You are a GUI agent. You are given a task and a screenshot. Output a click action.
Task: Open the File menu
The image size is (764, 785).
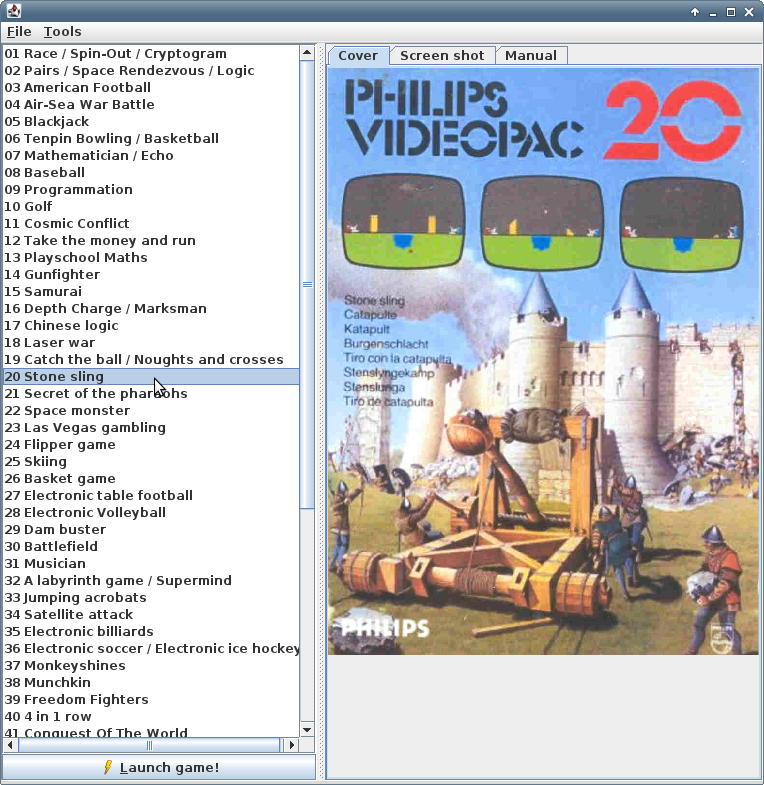[x=19, y=32]
